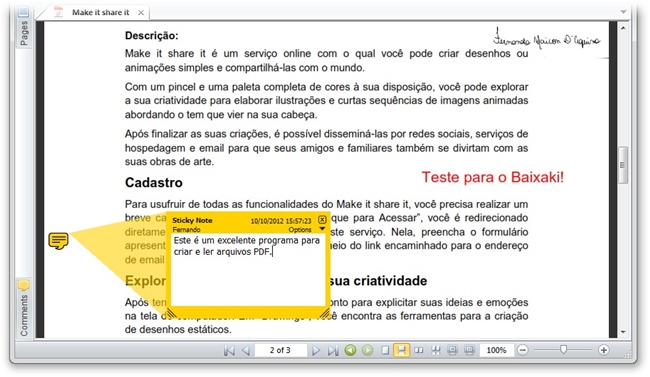This screenshot has height=377, width=650.
Task: Jump to the last page
Action: pyautogui.click(x=333, y=350)
